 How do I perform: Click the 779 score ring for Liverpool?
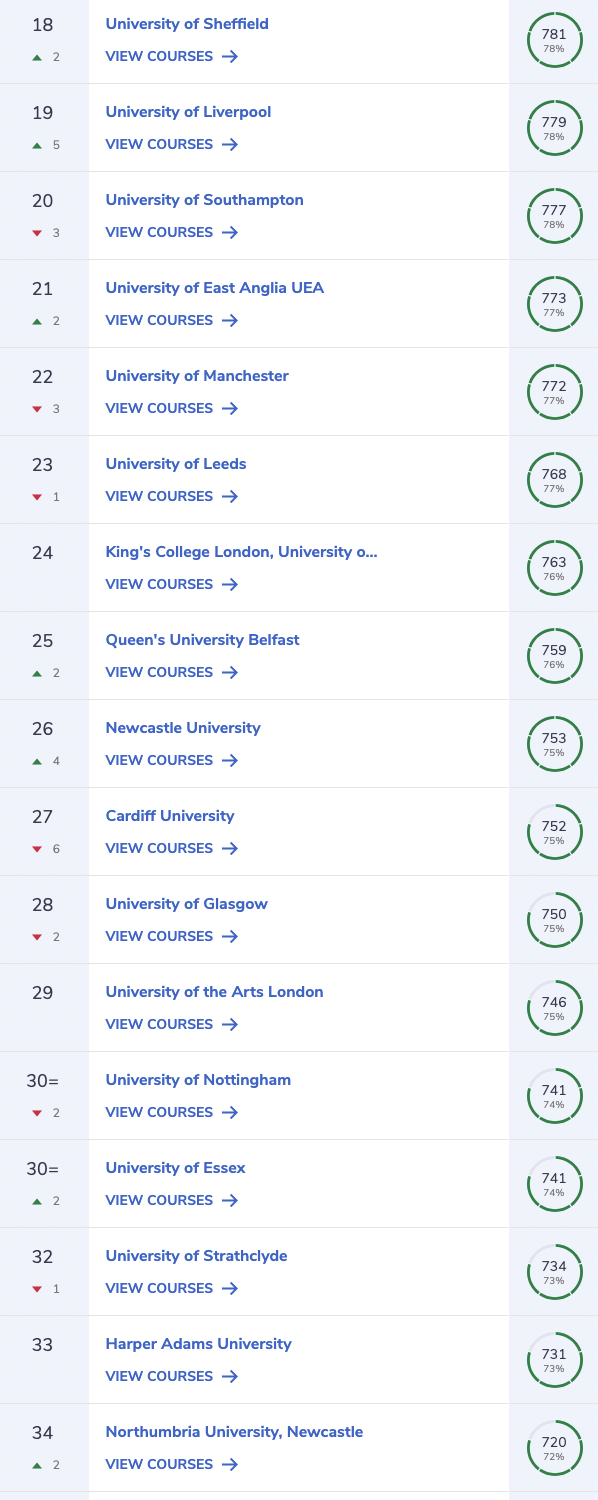tap(554, 128)
